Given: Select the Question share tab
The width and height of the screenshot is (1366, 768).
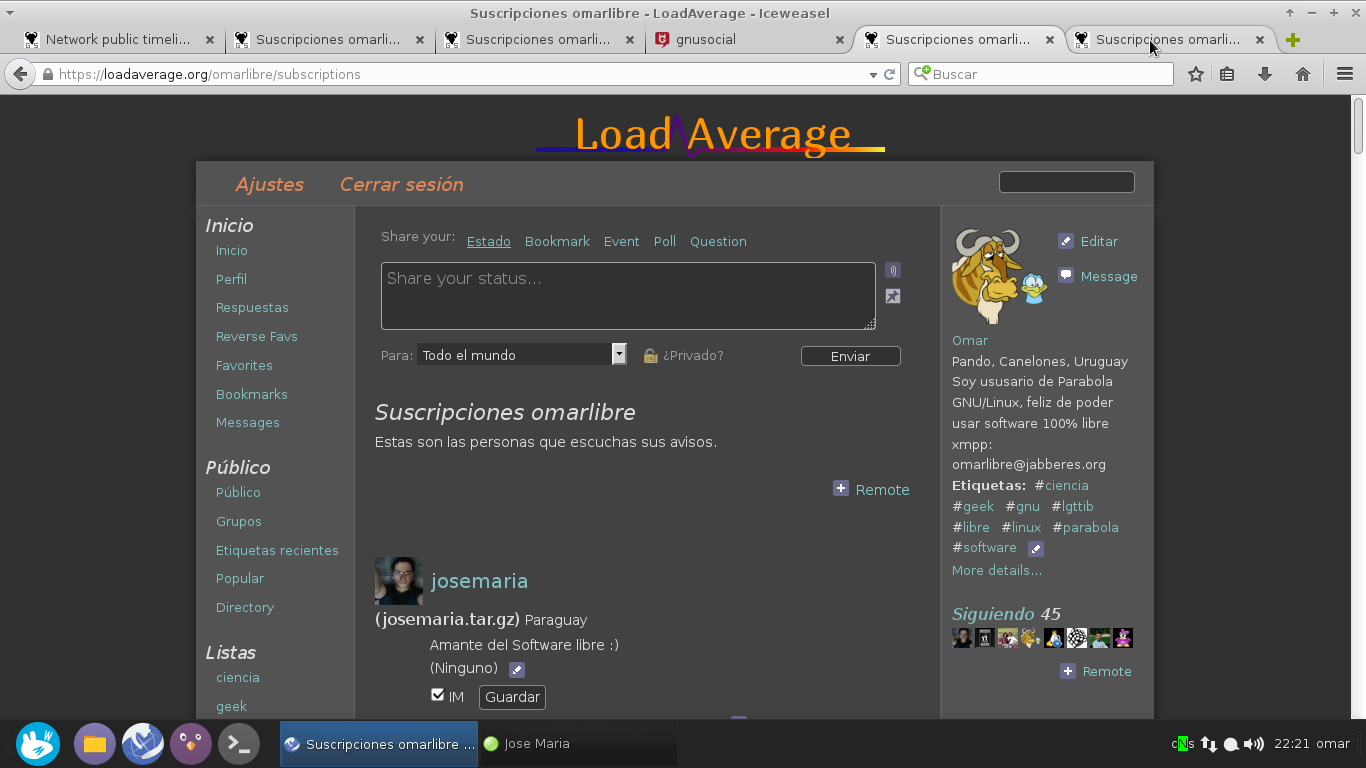Looking at the screenshot, I should pos(718,241).
